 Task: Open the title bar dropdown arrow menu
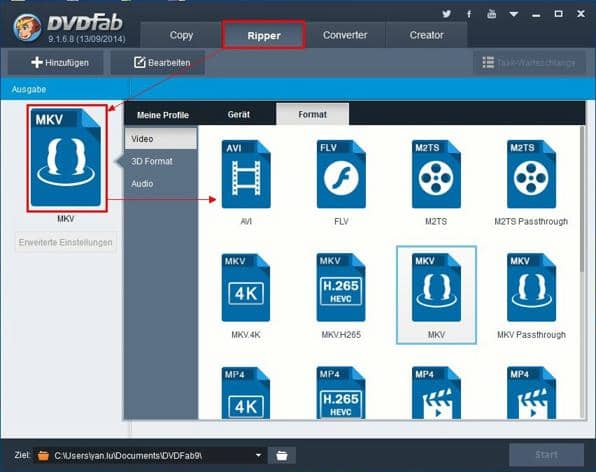(514, 14)
